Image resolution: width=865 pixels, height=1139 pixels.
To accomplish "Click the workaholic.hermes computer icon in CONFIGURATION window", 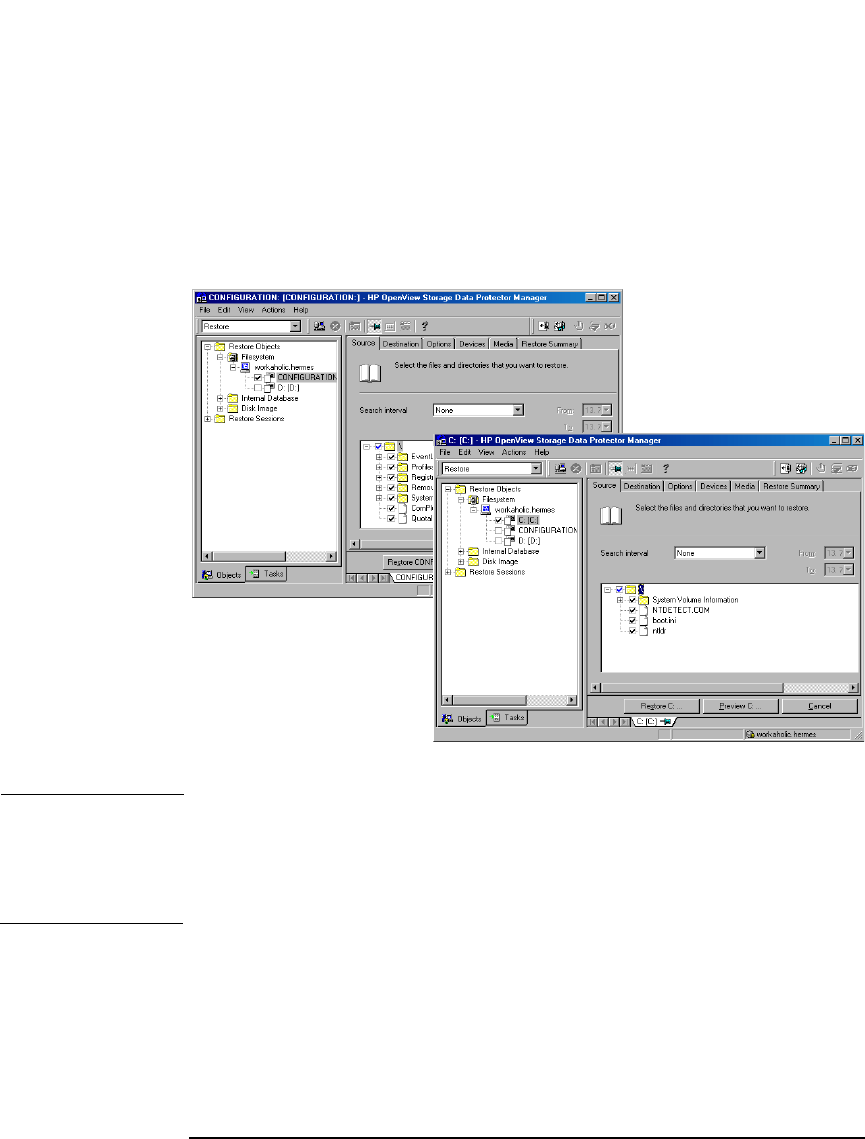I will tap(245, 367).
